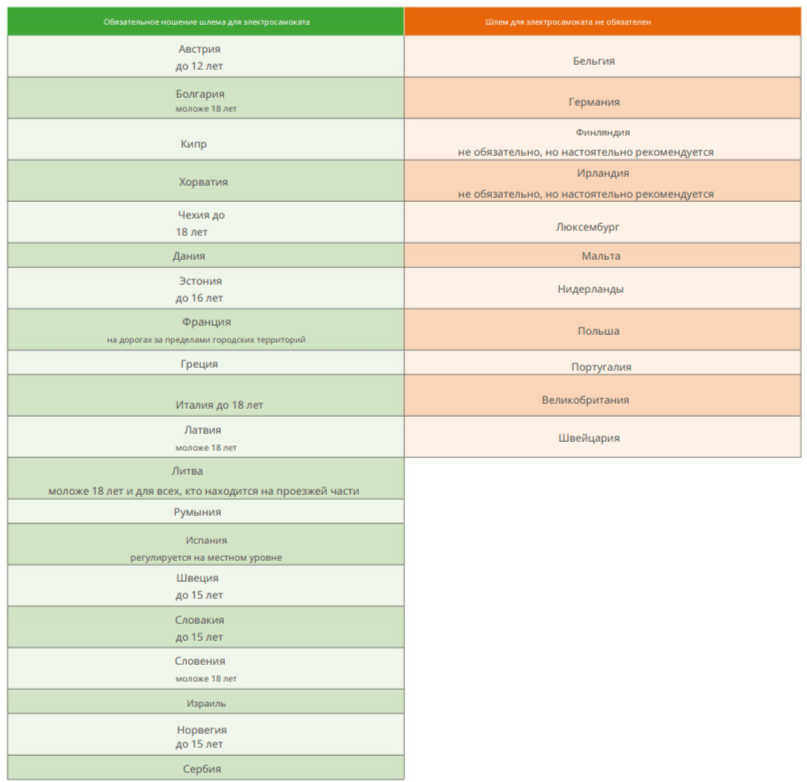
Task: Select the Франция cell with road note
Action: point(206,330)
